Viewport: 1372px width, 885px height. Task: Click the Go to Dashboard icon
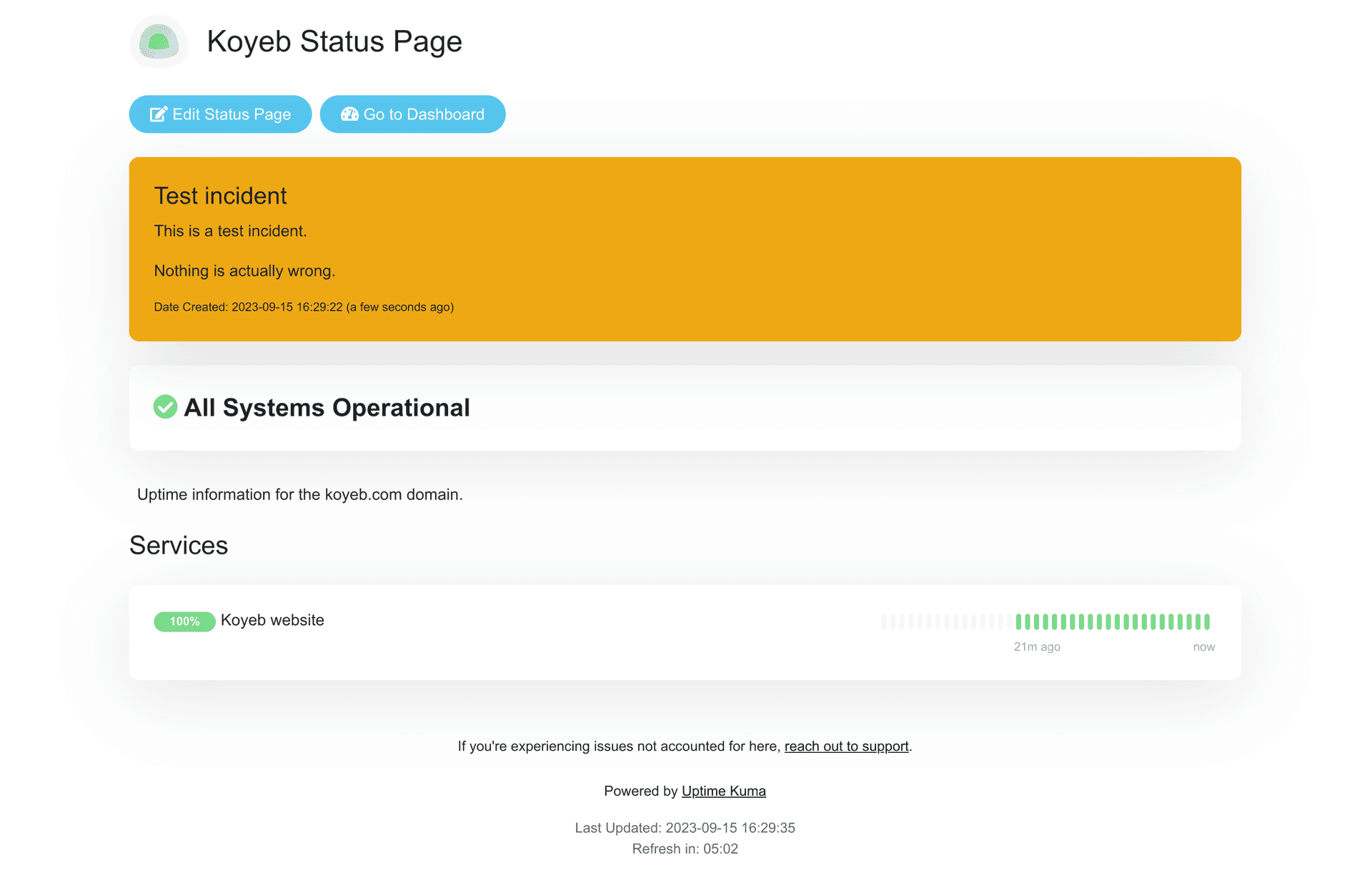(x=347, y=113)
